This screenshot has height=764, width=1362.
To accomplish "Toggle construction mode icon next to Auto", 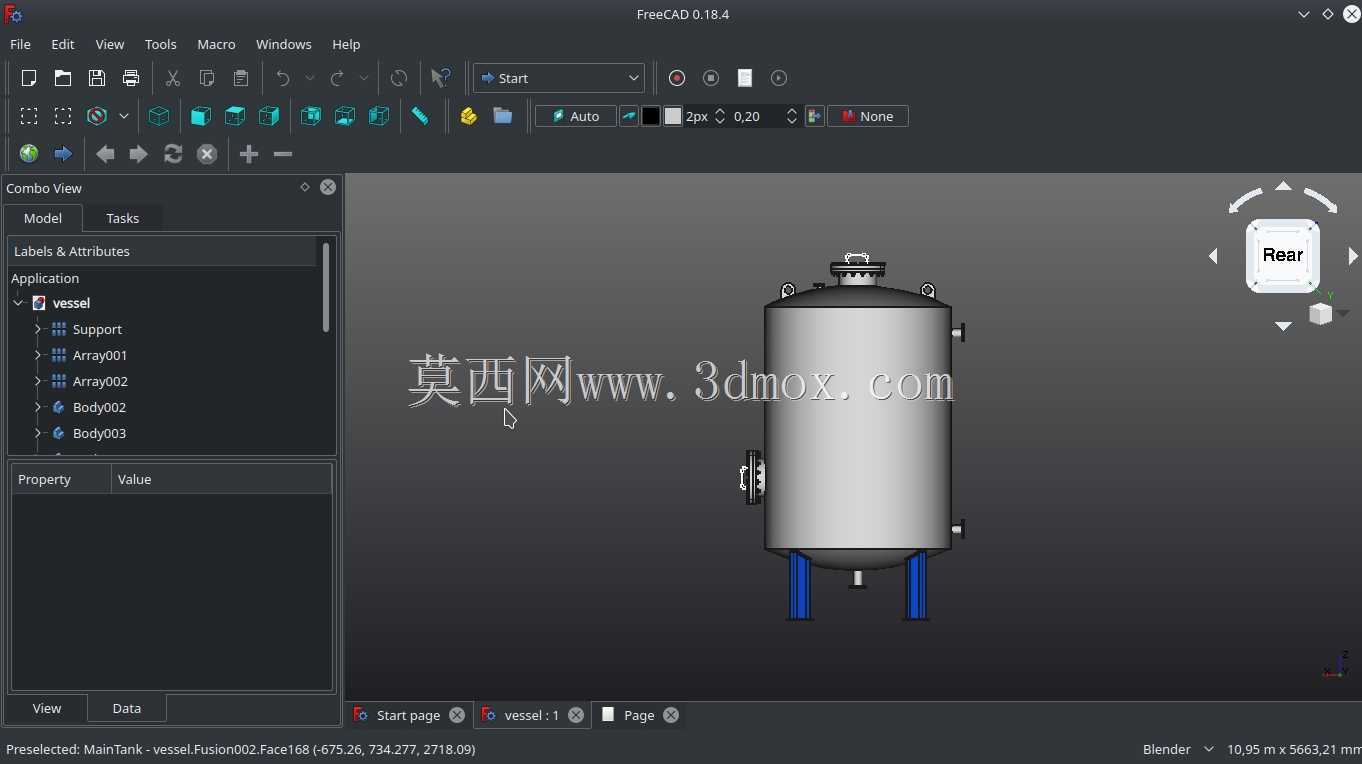I will (629, 116).
